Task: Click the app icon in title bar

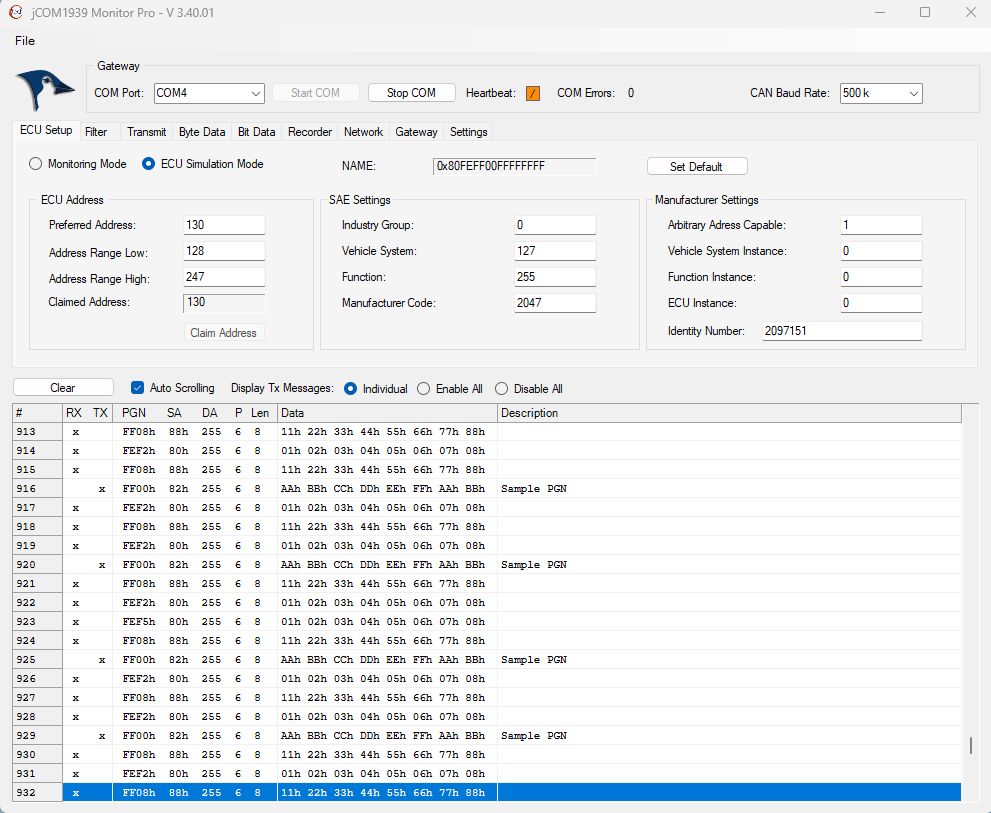Action: click(15, 12)
